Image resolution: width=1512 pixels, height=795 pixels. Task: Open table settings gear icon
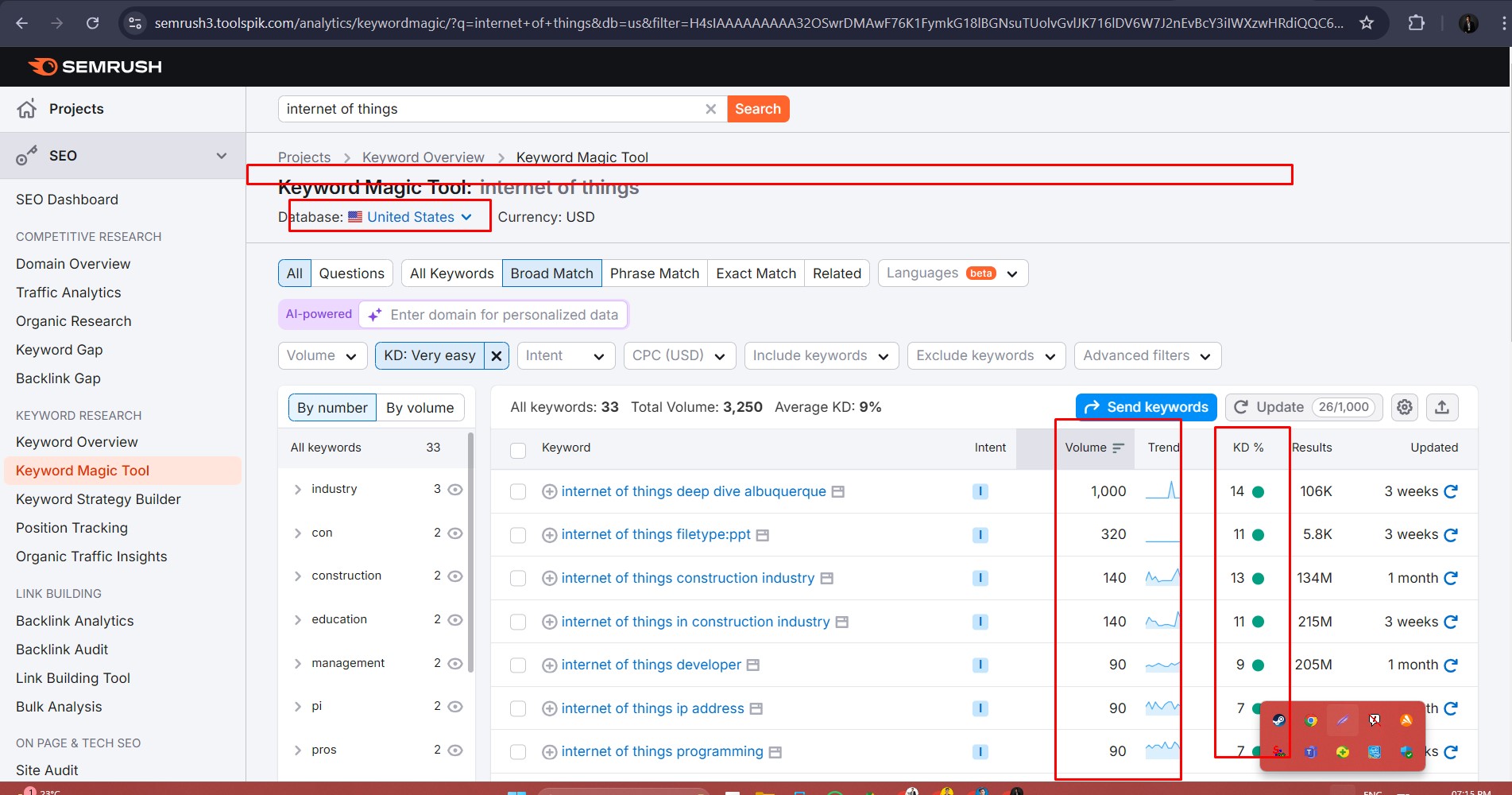tap(1405, 407)
